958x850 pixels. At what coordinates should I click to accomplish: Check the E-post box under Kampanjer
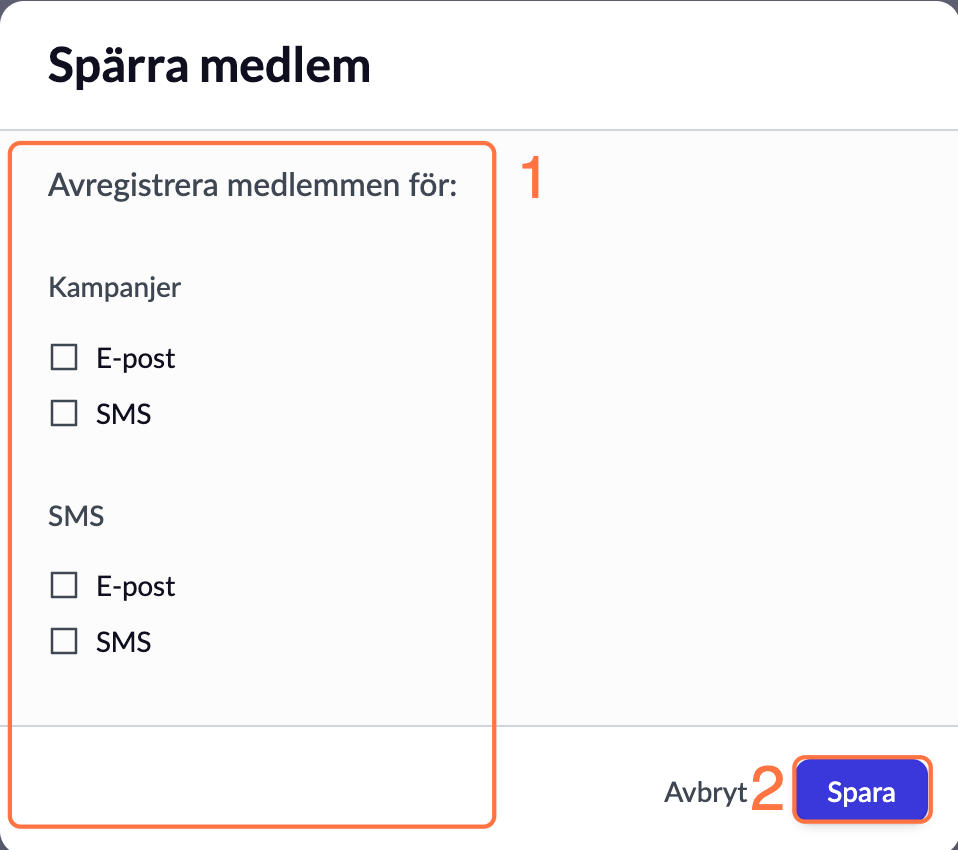tap(64, 358)
